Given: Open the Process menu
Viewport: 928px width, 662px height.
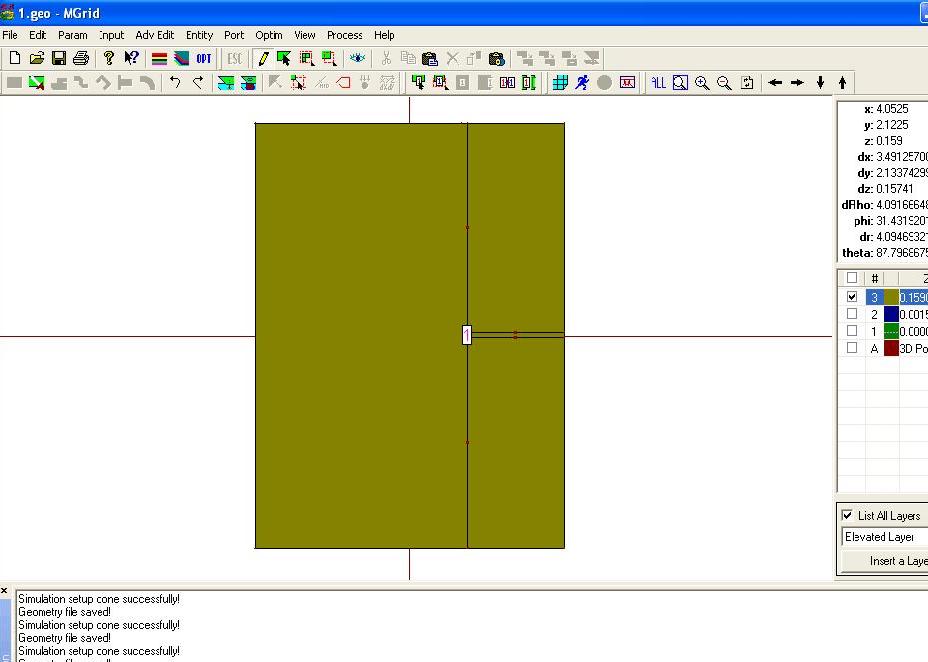Looking at the screenshot, I should click(344, 35).
